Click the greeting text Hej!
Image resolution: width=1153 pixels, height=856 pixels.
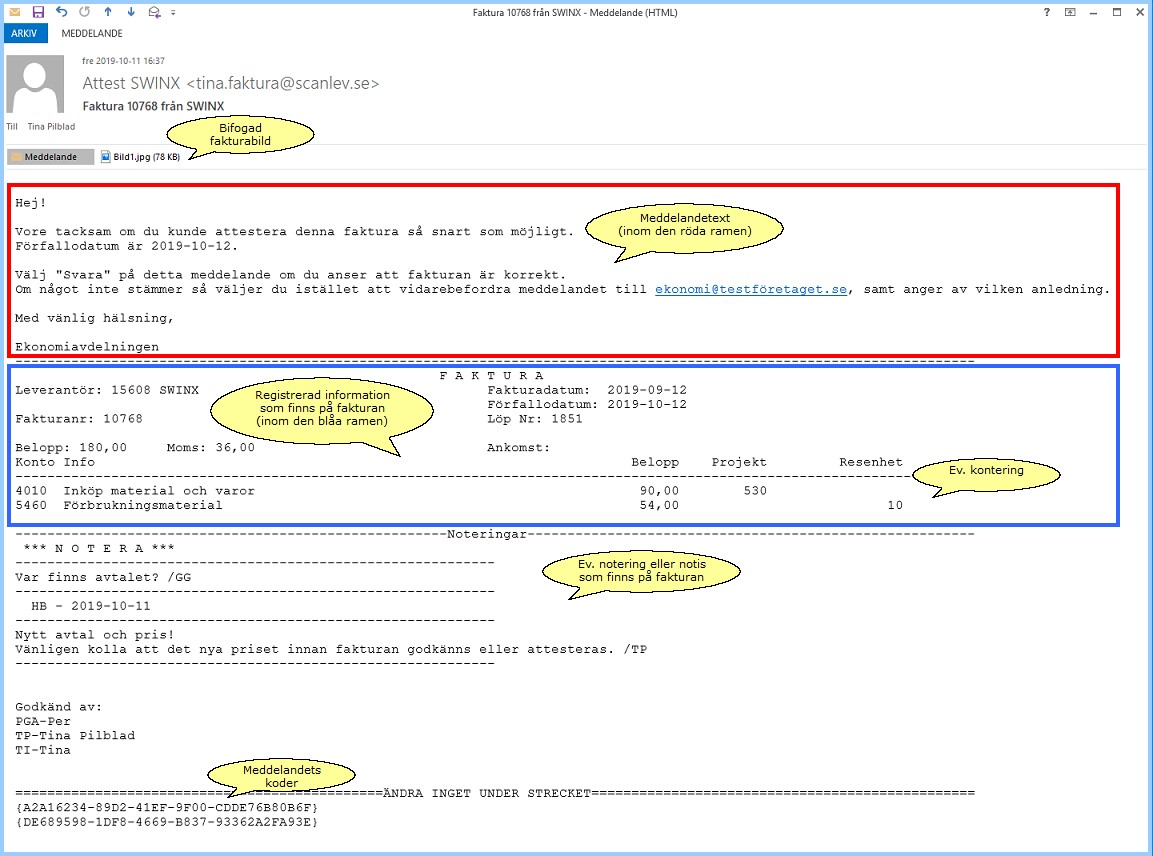31,202
